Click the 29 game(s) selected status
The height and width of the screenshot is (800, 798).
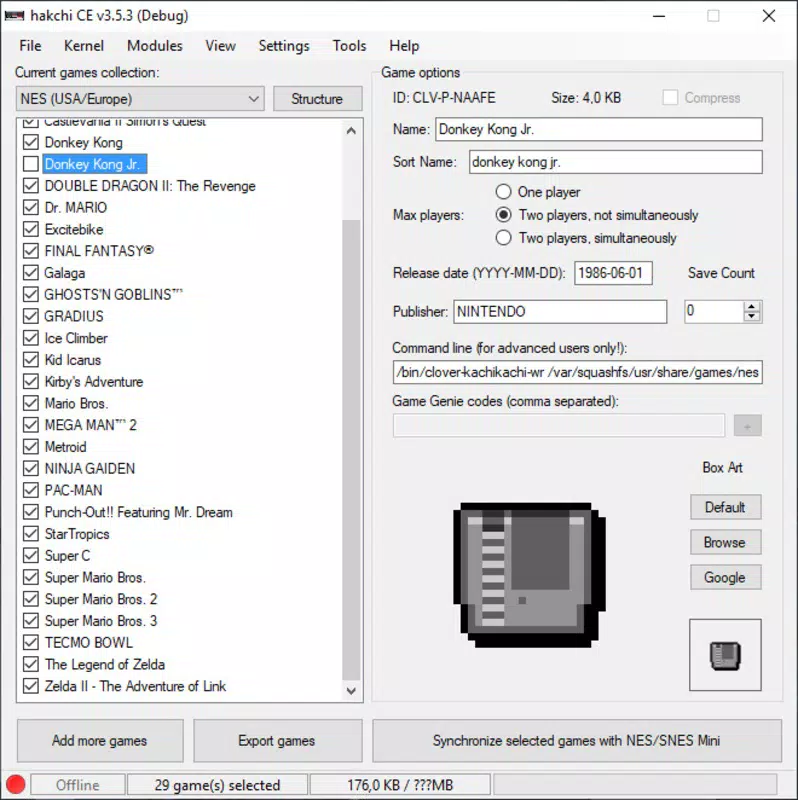point(217,785)
